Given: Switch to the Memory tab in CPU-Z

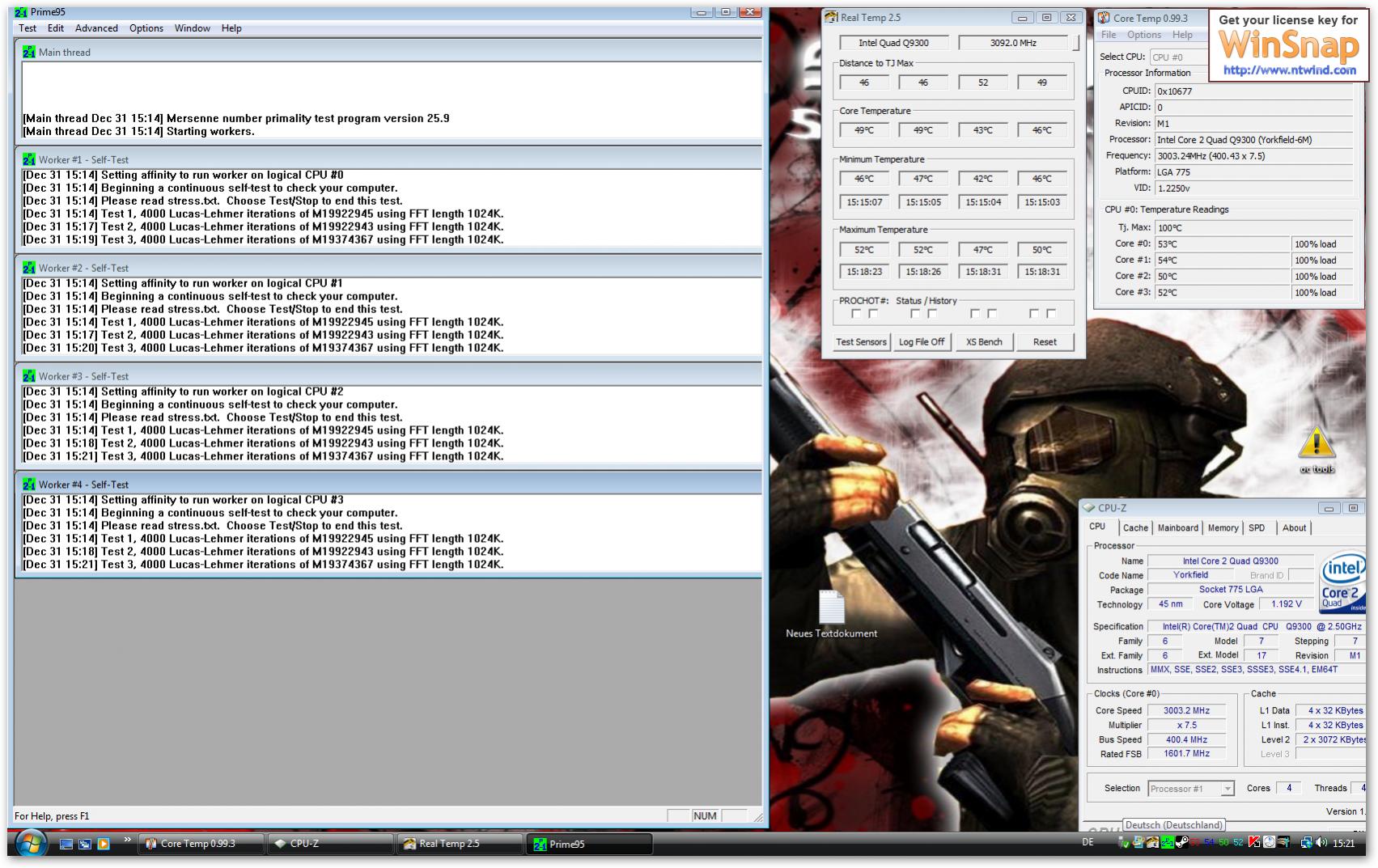Looking at the screenshot, I should (1223, 528).
